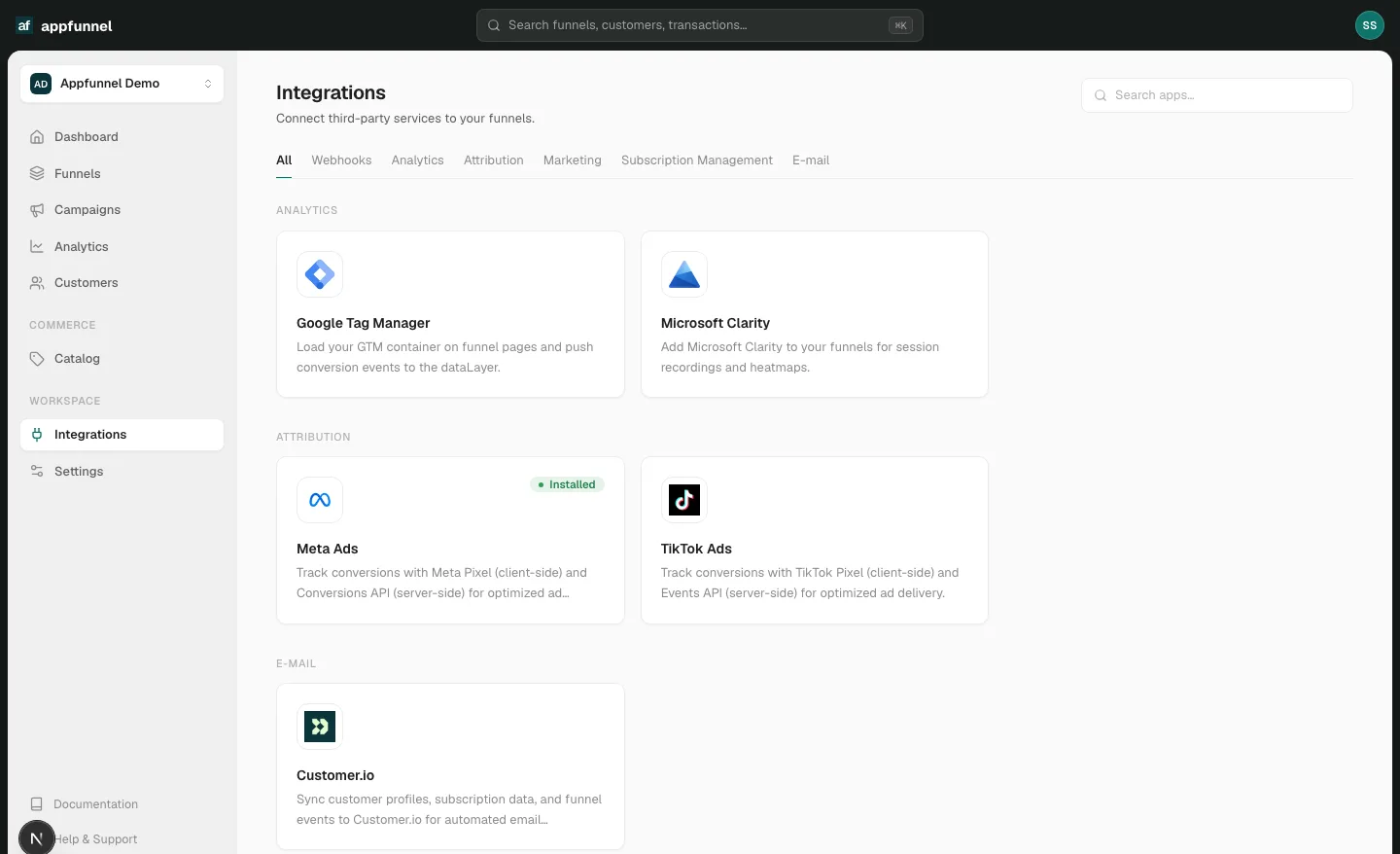
Task: Switch to the Subscription Management tab
Action: (x=697, y=160)
